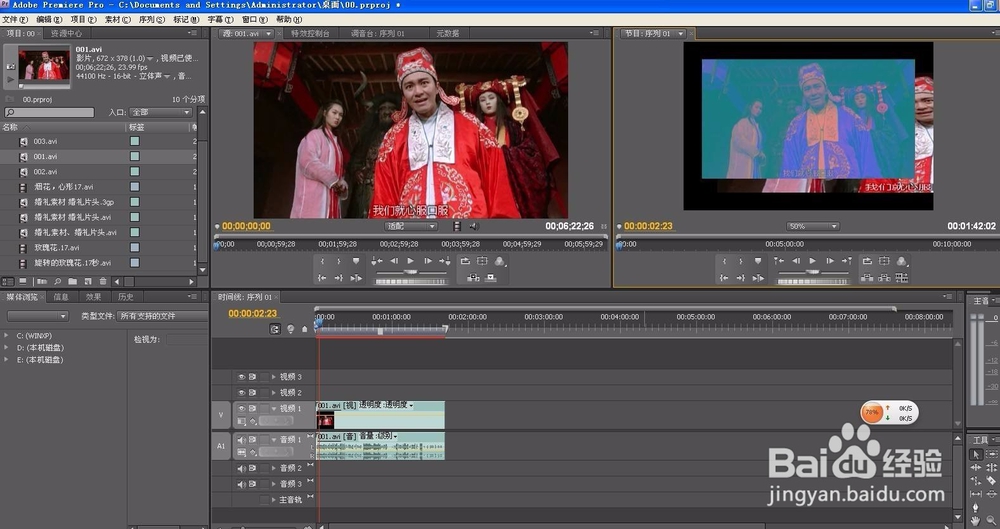Click Extract button in Program monitor
The image size is (1000, 529).
click(884, 278)
